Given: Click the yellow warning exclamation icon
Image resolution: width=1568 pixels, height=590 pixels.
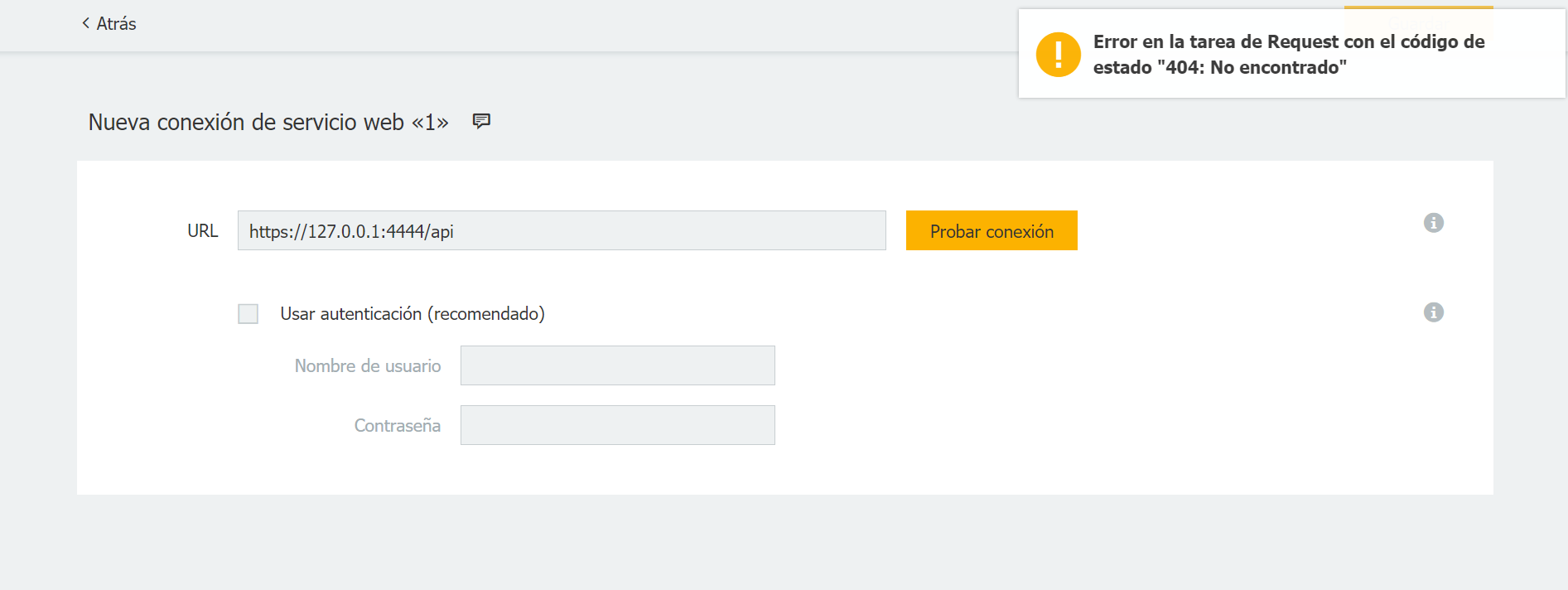Looking at the screenshot, I should pos(1058,55).
